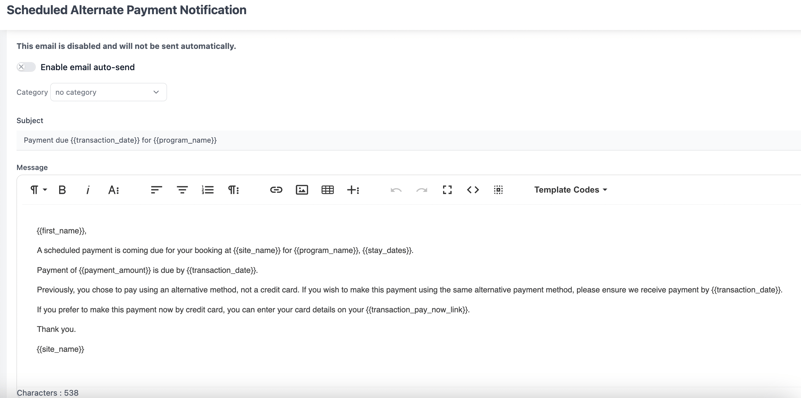
Task: Toggle italic formatting
Action: (x=88, y=190)
